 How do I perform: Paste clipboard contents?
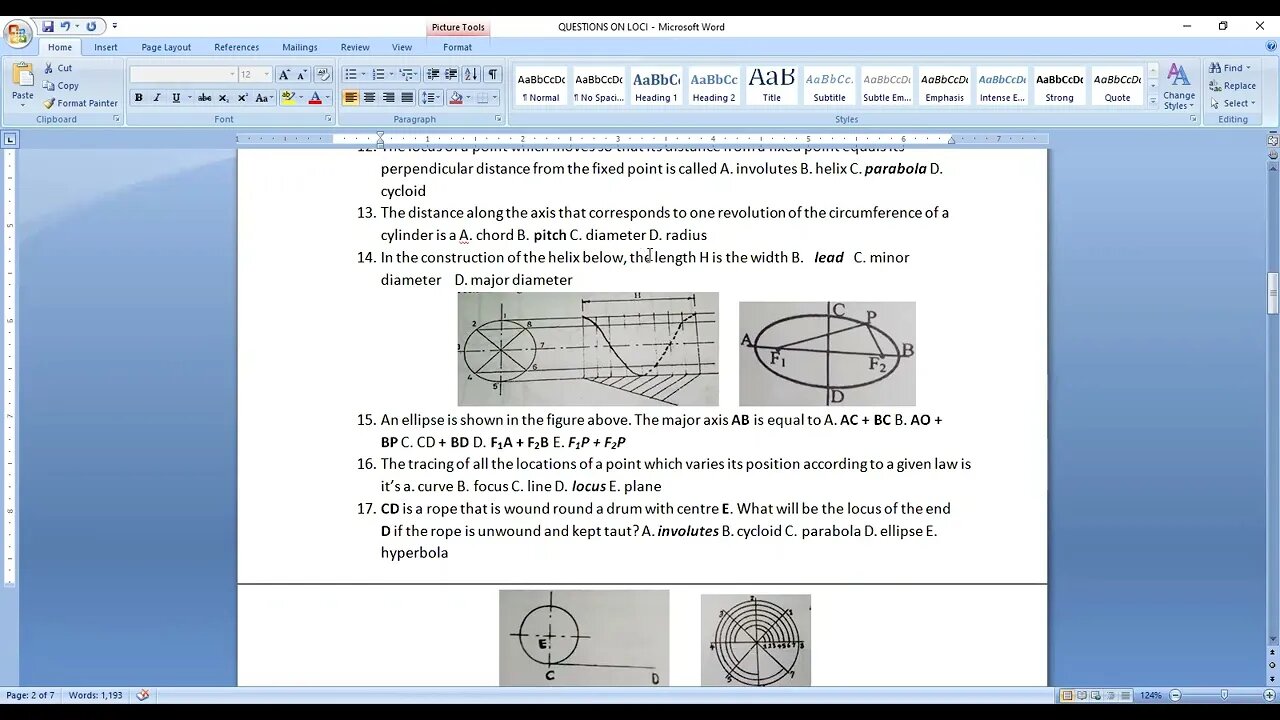pyautogui.click(x=22, y=84)
